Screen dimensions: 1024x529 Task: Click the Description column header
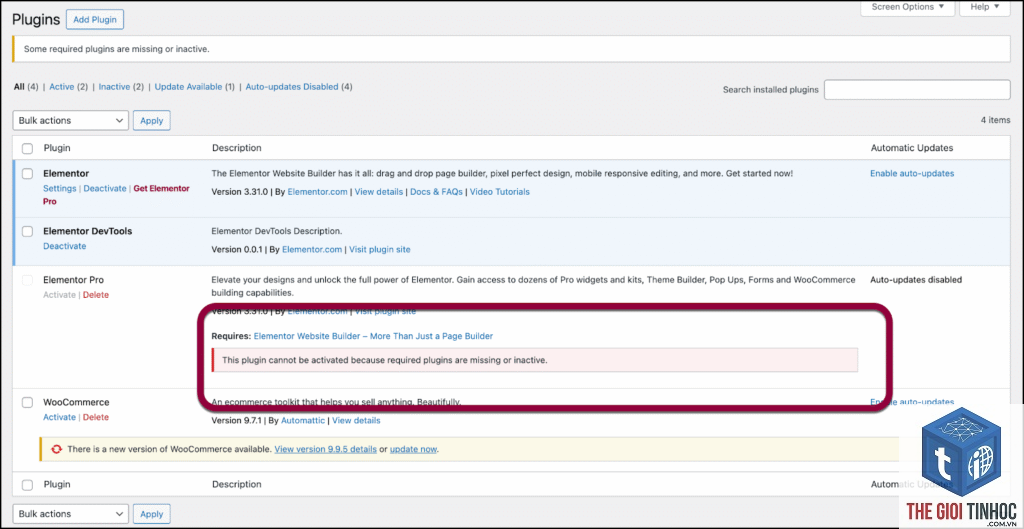coord(236,148)
